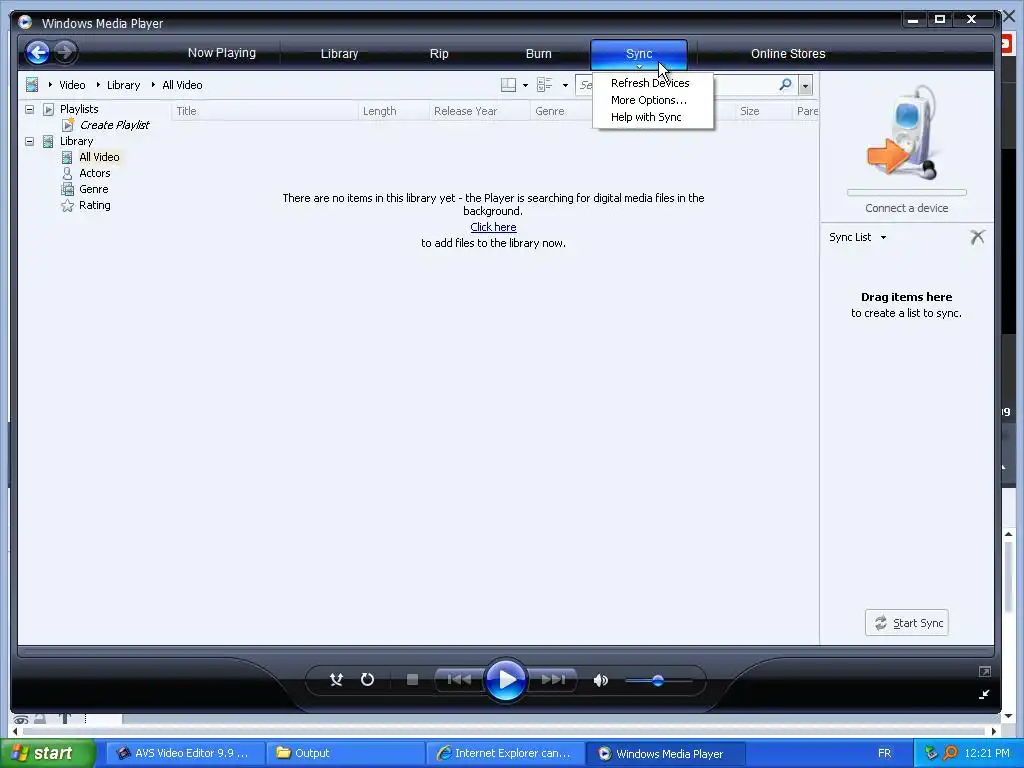Viewport: 1024px width, 768px height.
Task: Clear the sync list with X icon
Action: click(978, 237)
